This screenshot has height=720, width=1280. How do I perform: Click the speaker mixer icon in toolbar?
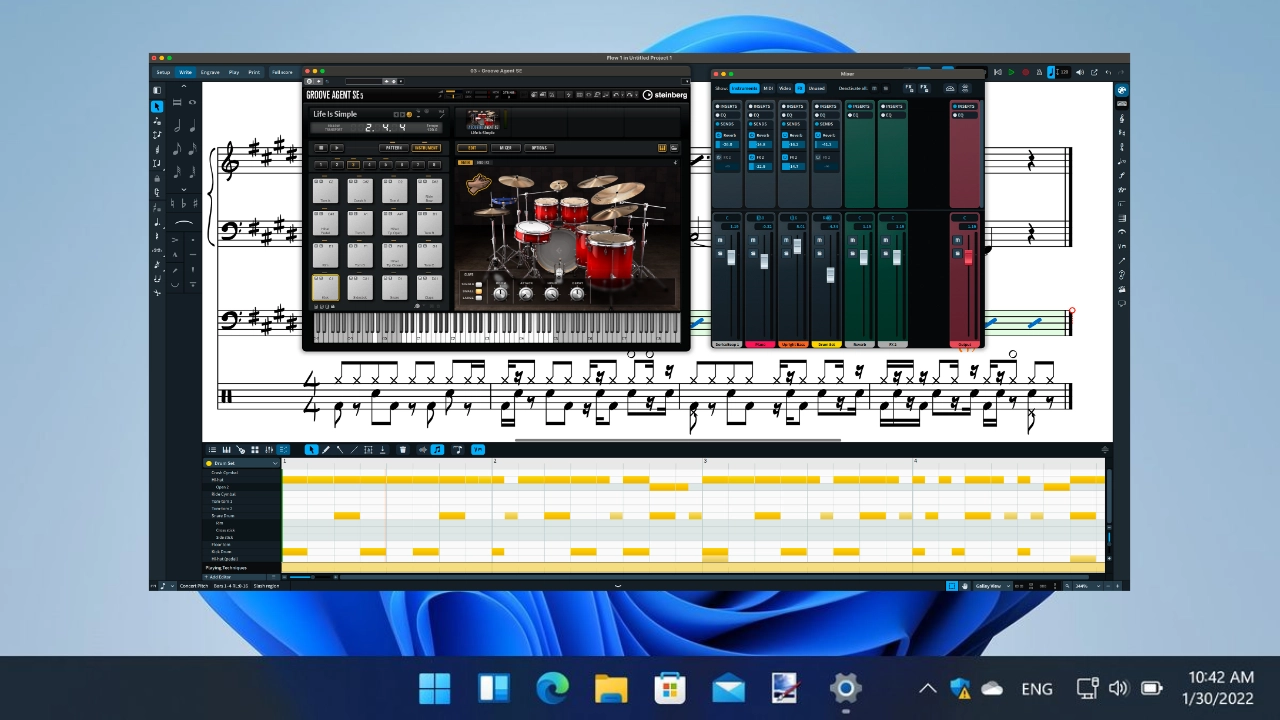(x=1079, y=72)
